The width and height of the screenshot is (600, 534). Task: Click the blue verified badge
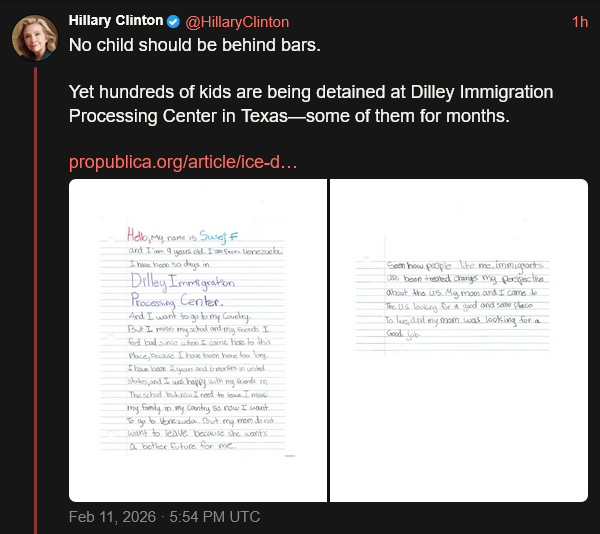tap(173, 22)
